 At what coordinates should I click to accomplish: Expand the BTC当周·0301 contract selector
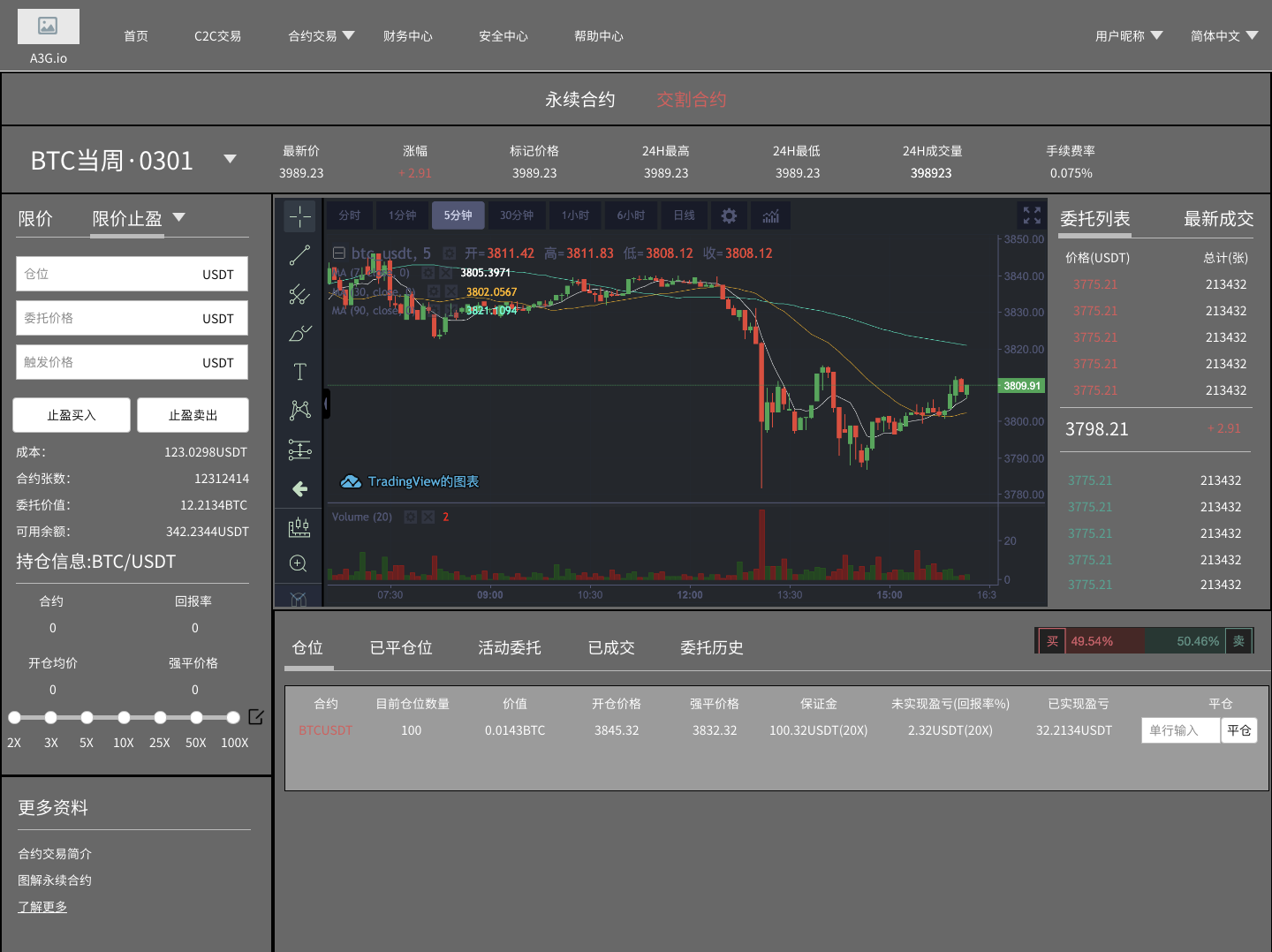click(231, 160)
